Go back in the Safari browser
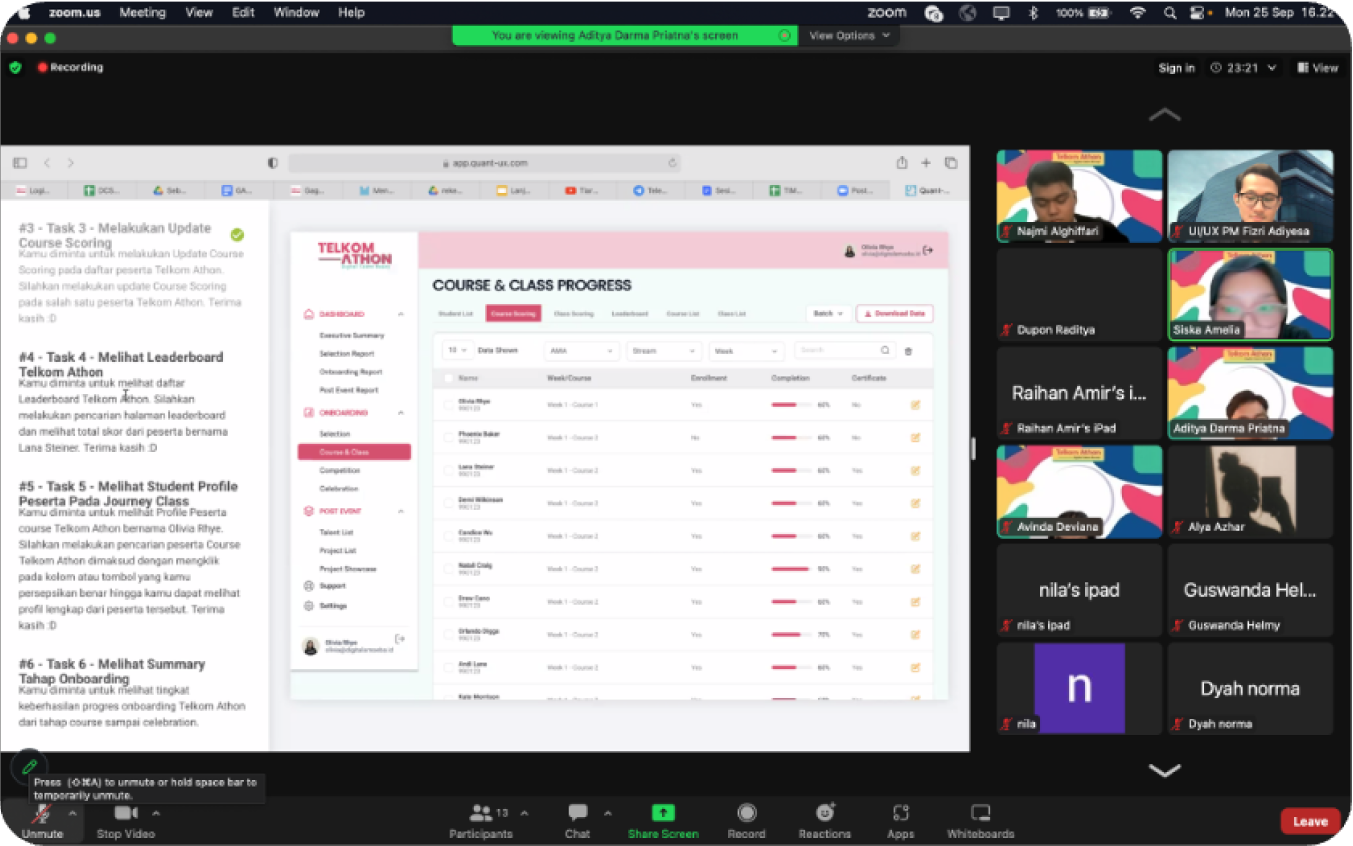The image size is (1353, 846). (46, 163)
